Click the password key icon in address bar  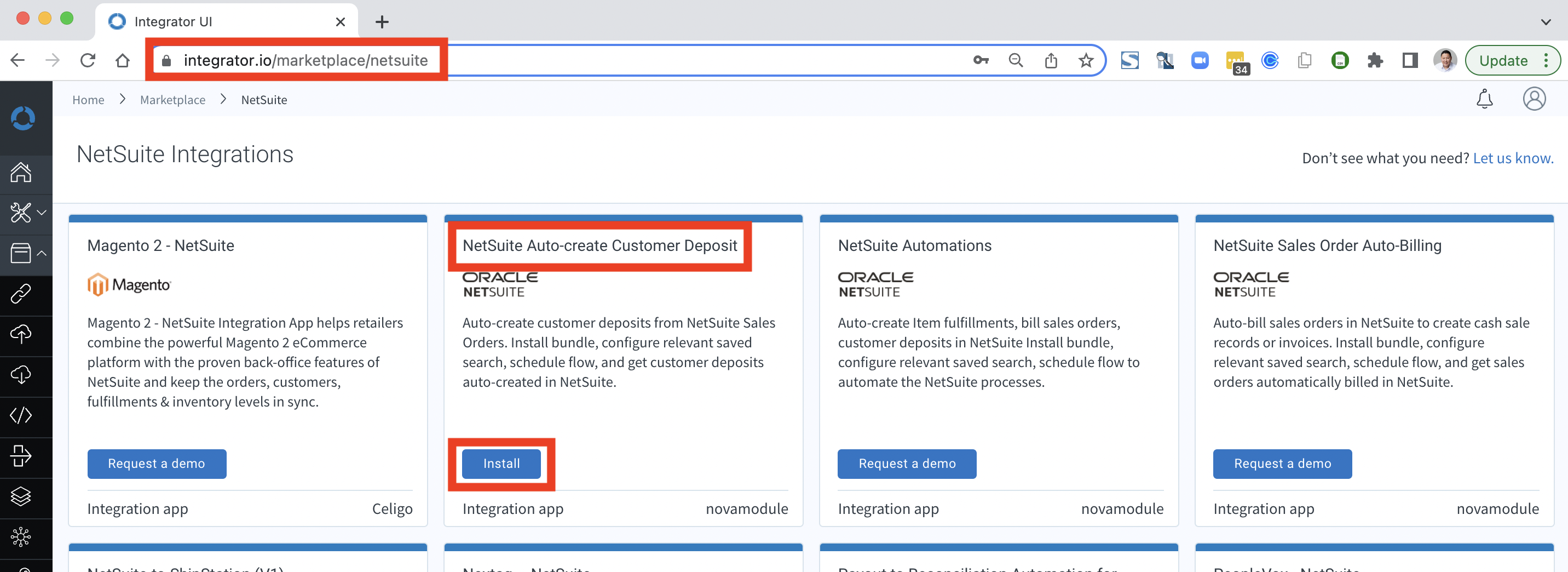(x=981, y=60)
